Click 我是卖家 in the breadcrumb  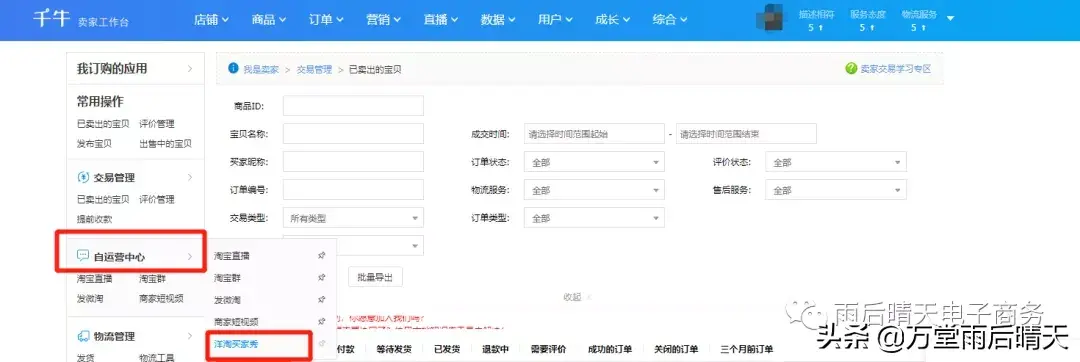(x=261, y=70)
